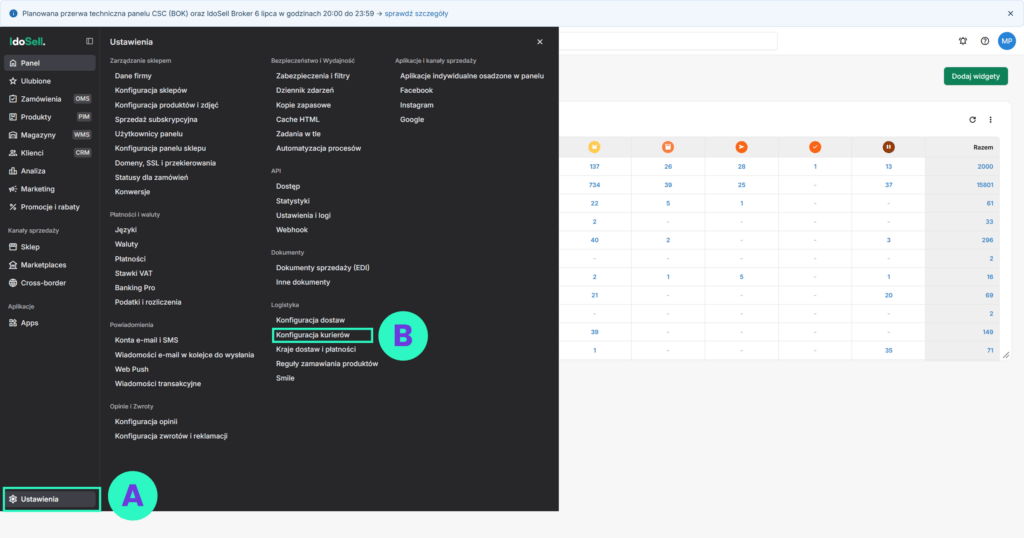Open Kraje dostaw i płatności

click(315, 349)
